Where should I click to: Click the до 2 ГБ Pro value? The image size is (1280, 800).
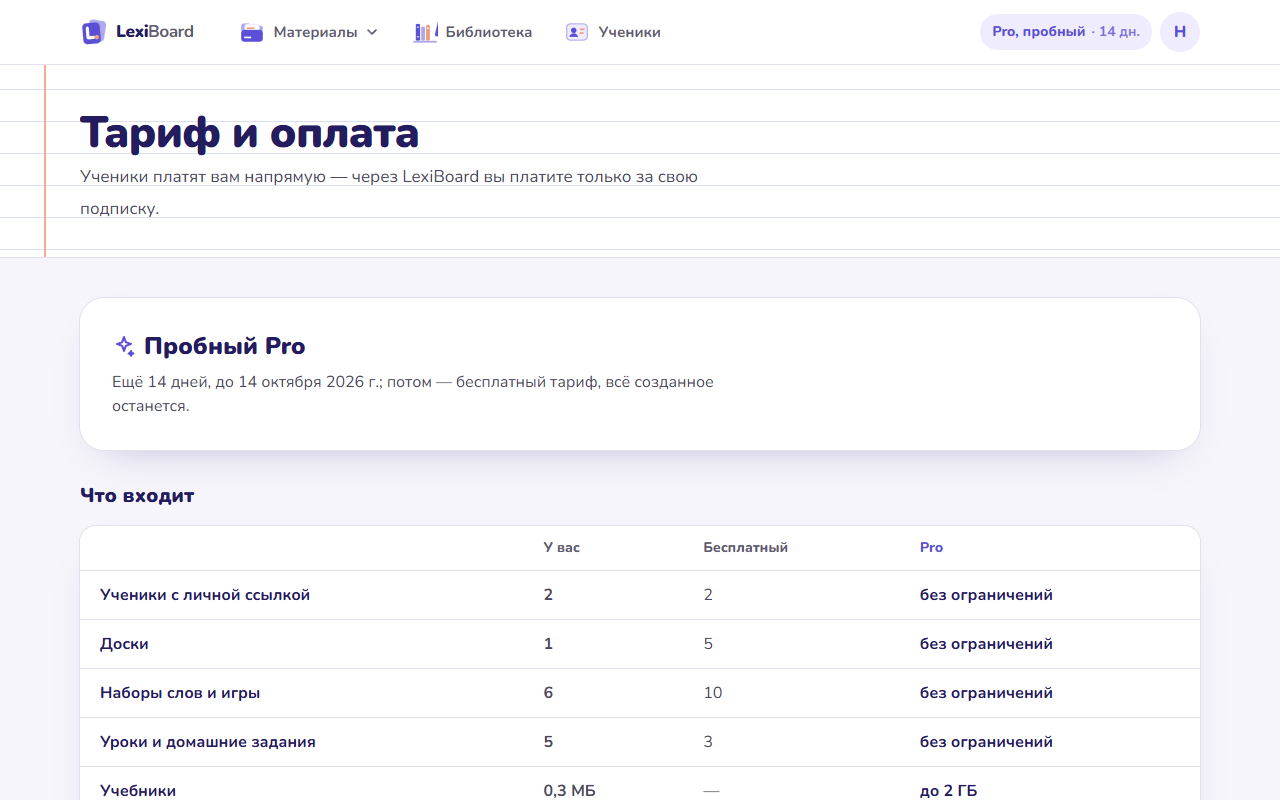click(949, 791)
